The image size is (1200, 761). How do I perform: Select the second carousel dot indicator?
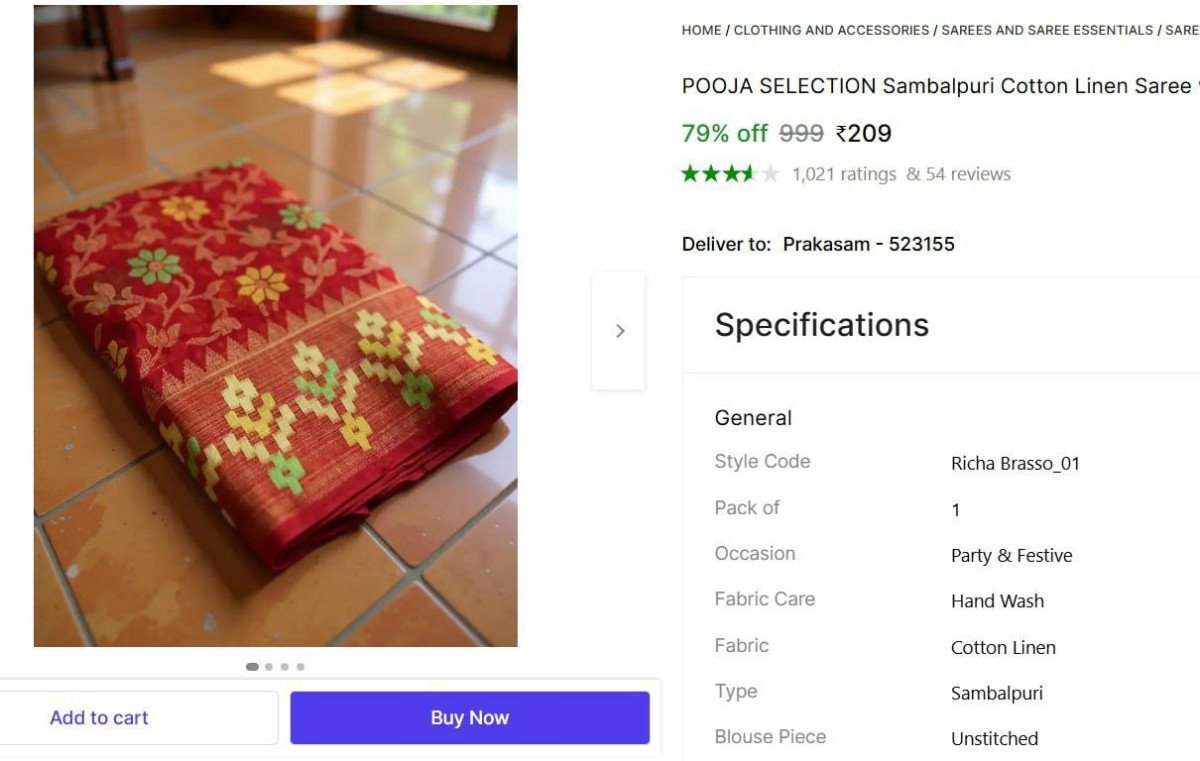point(269,667)
